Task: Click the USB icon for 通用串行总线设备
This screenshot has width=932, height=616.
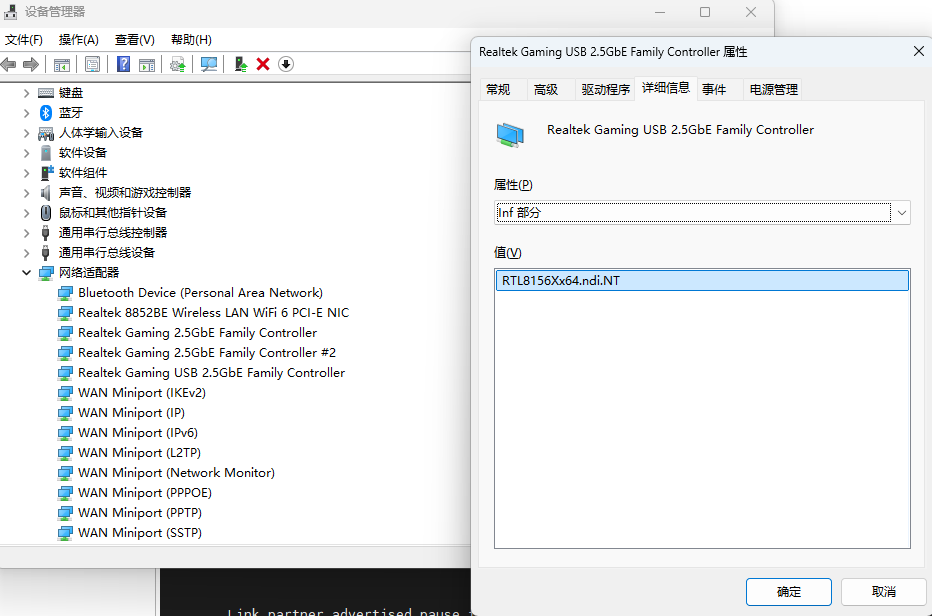Action: 46,253
